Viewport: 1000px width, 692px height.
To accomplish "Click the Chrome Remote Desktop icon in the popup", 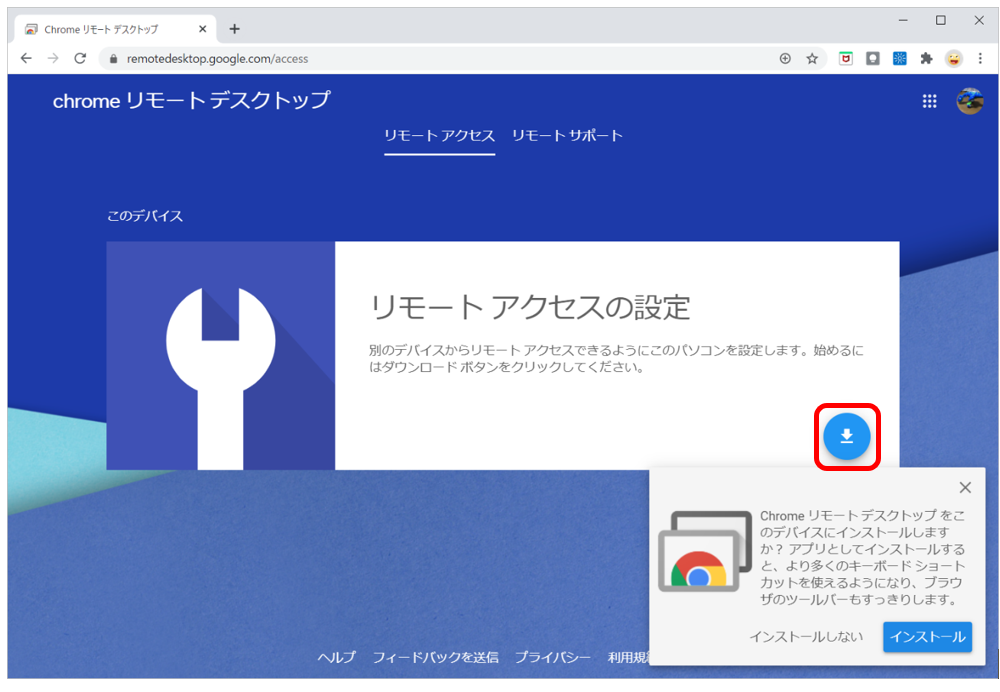I will coord(705,551).
